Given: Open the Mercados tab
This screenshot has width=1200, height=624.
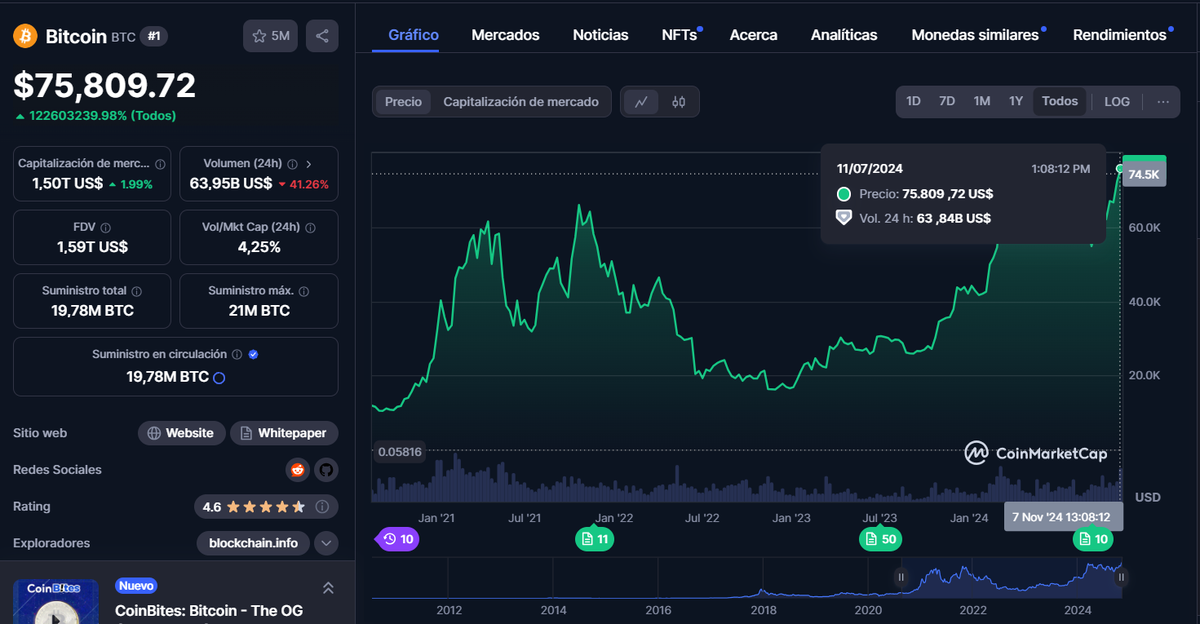Looking at the screenshot, I should point(505,35).
